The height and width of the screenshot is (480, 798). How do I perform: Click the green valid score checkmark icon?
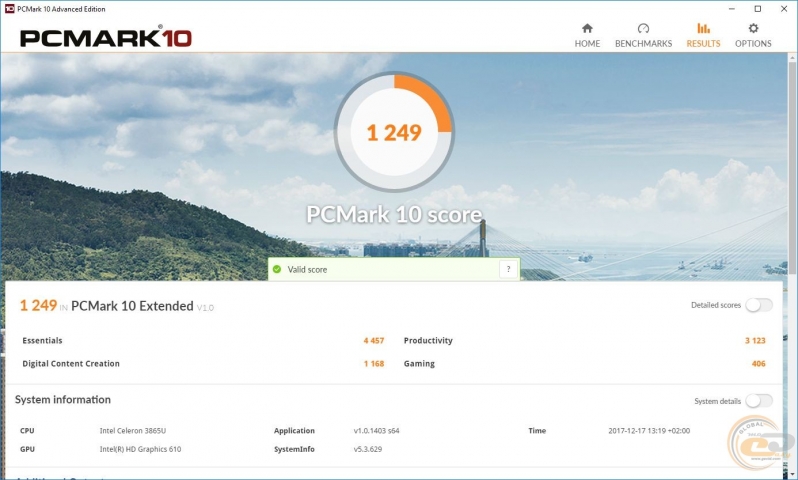[277, 269]
